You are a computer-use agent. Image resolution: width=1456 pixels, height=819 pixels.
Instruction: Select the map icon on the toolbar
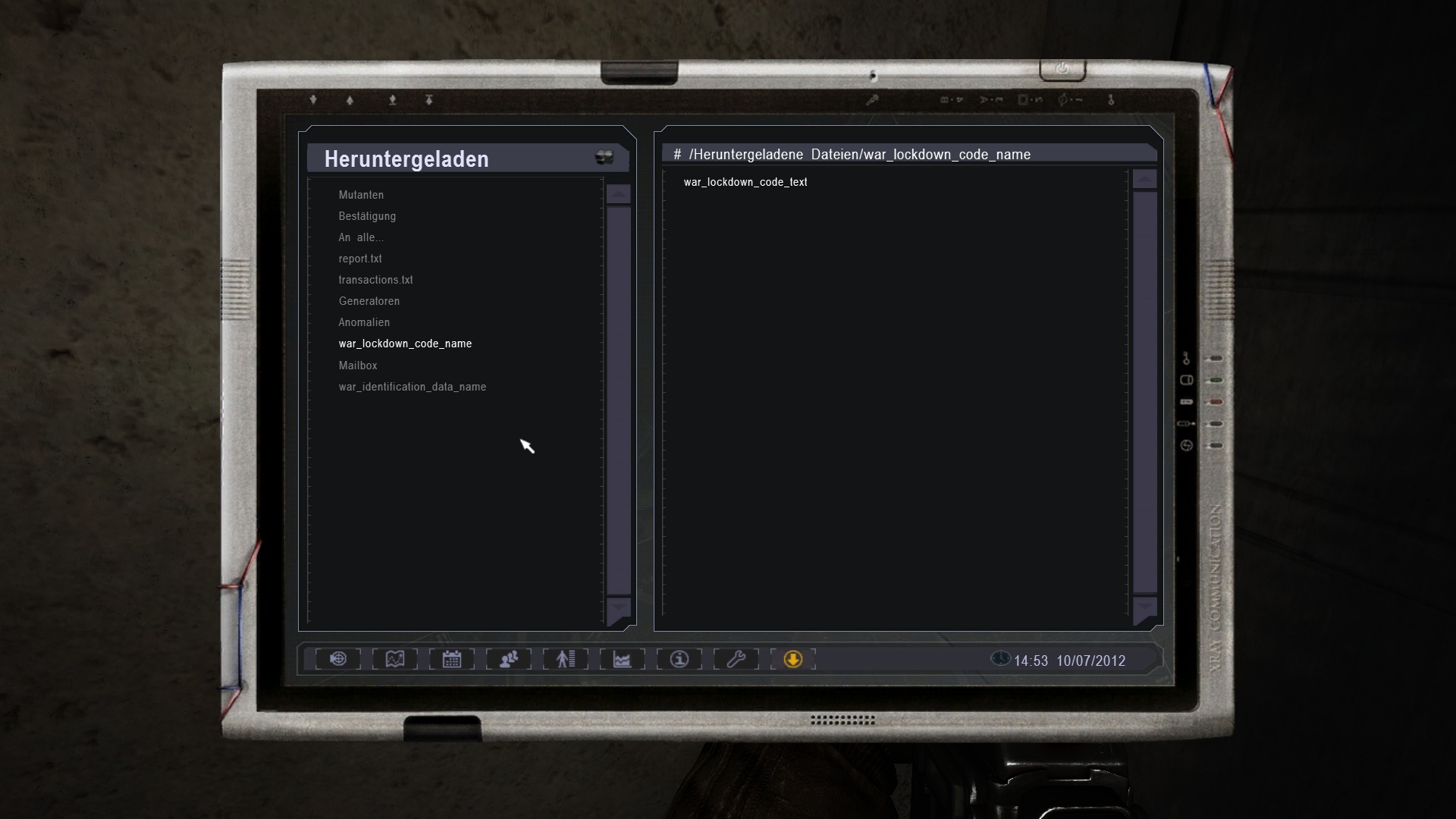[x=395, y=660]
